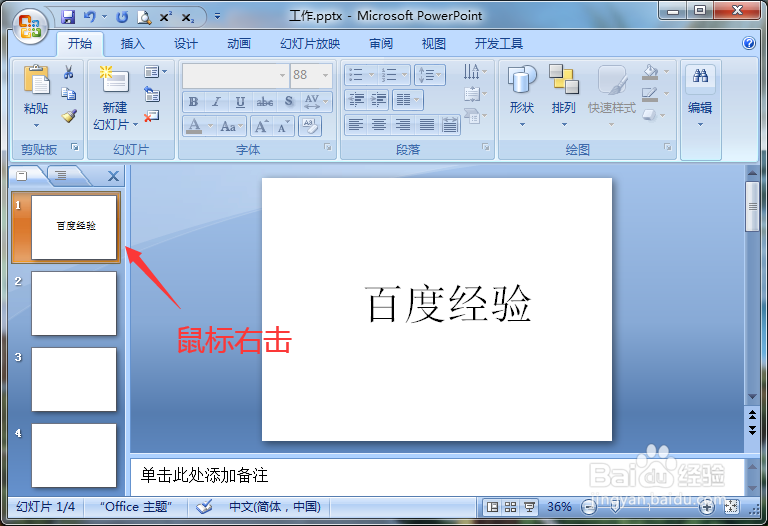
Task: Open the slide Layout dropdown
Action: coord(155,72)
